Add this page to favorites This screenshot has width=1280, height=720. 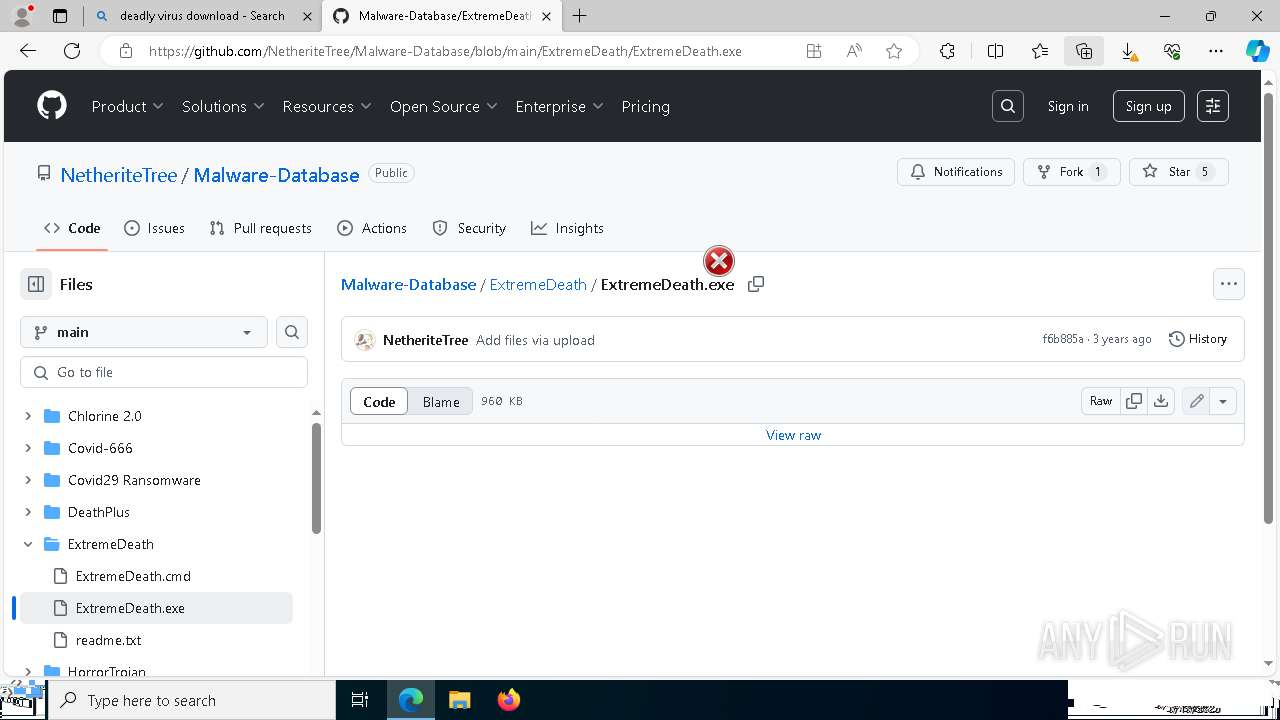coord(894,51)
